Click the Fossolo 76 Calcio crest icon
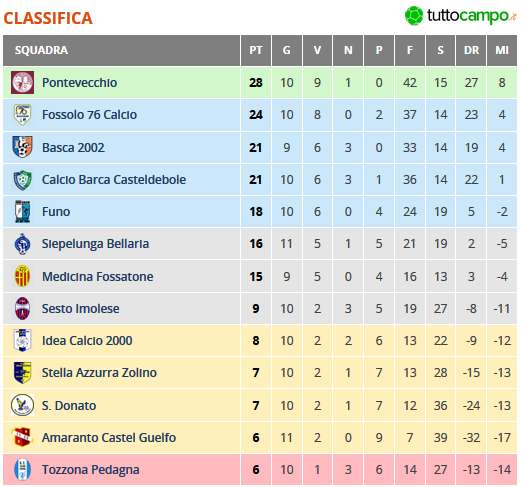The height and width of the screenshot is (487, 522). pos(22,115)
